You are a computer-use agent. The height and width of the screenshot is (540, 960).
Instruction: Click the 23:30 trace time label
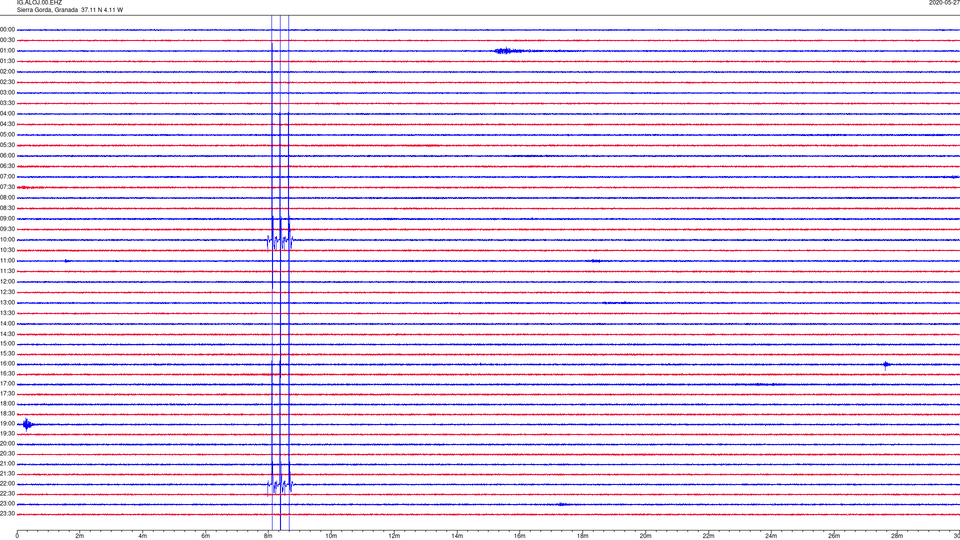7,514
